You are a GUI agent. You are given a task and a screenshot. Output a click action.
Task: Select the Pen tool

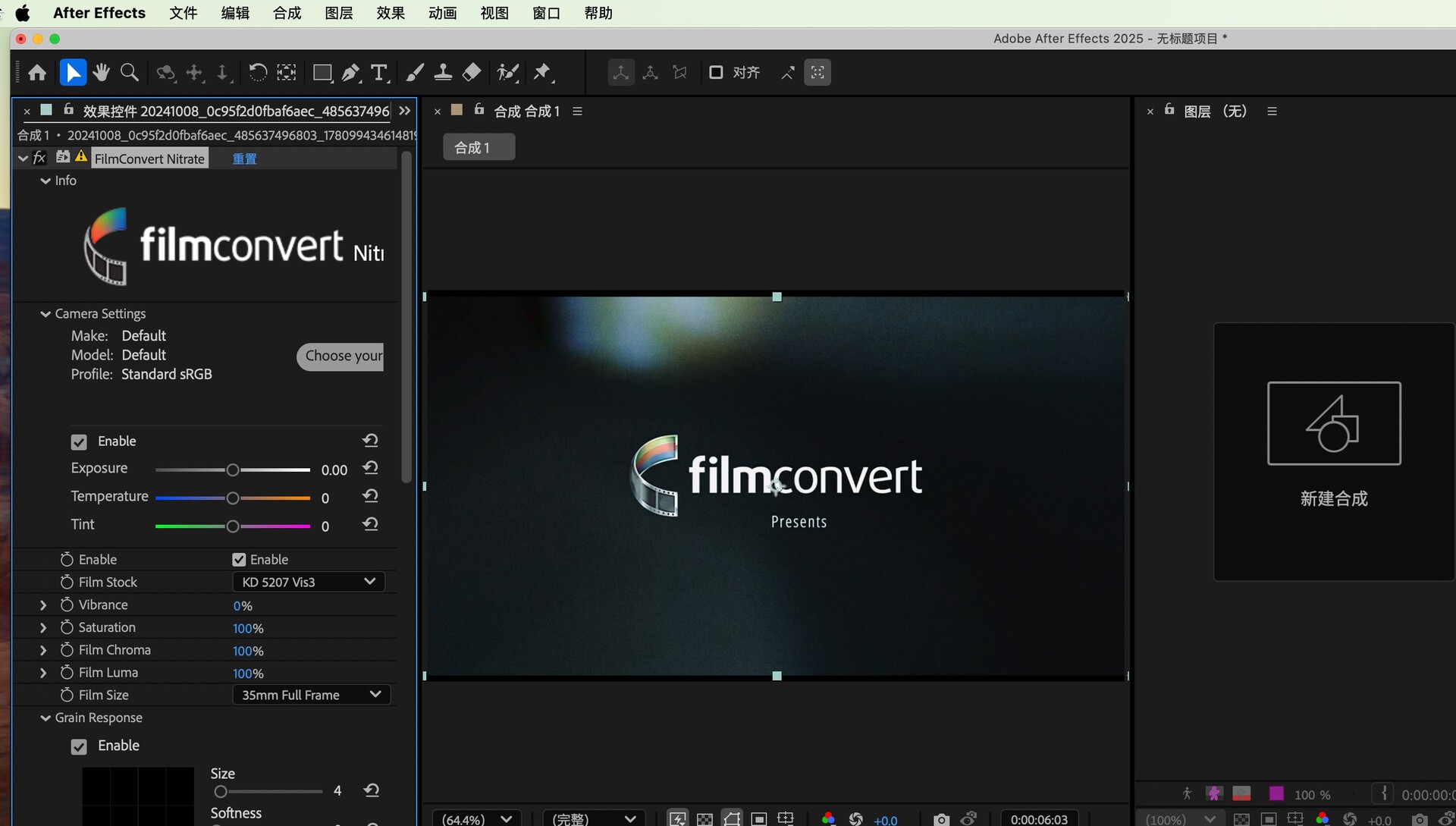350,73
